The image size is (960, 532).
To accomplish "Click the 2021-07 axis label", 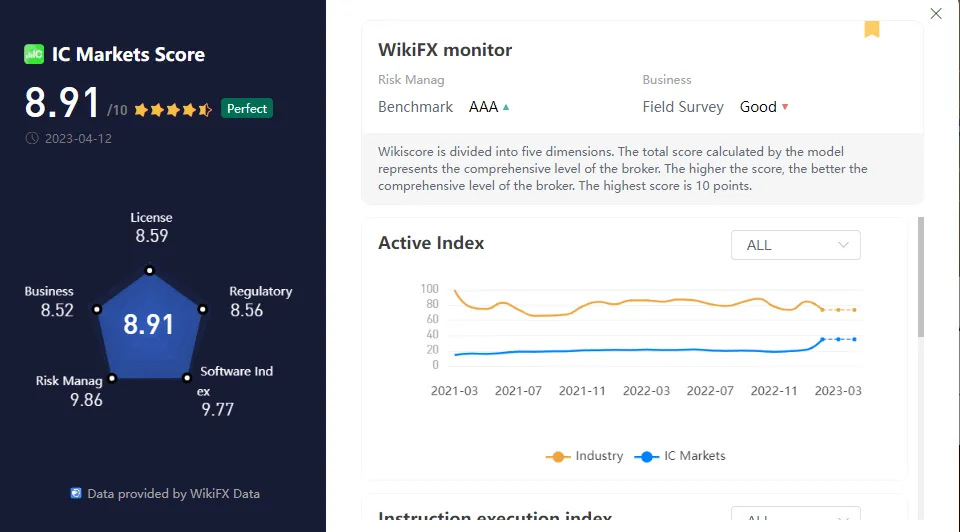I will pyautogui.click(x=518, y=391).
